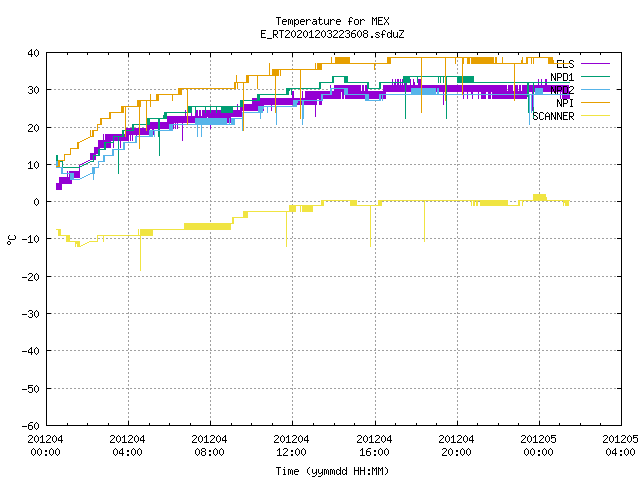This screenshot has height=480, width=640.
Task: Click the blue NPD2 legend line sample
Action: (x=595, y=90)
